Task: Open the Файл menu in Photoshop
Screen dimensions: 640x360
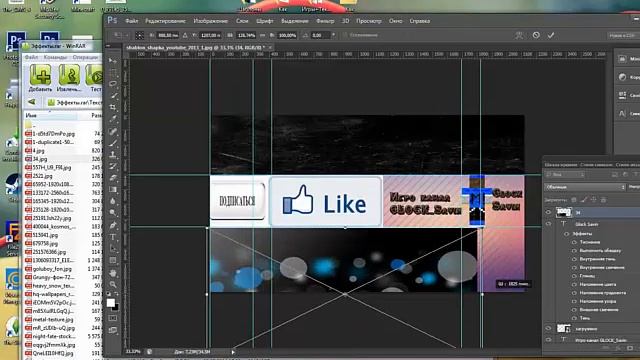Action: 131,21
